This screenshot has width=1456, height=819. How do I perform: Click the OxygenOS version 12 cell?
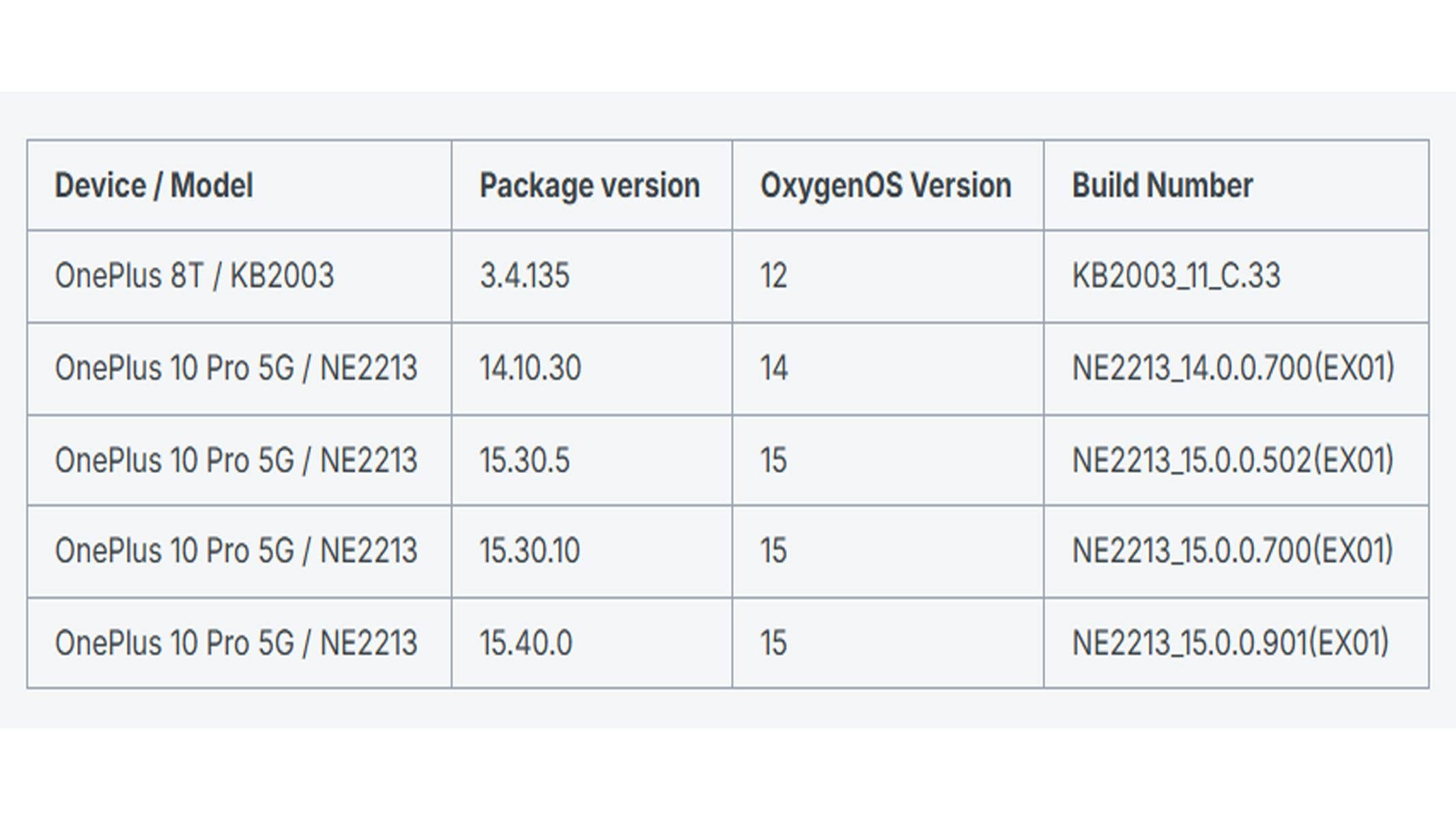pyautogui.click(x=774, y=276)
